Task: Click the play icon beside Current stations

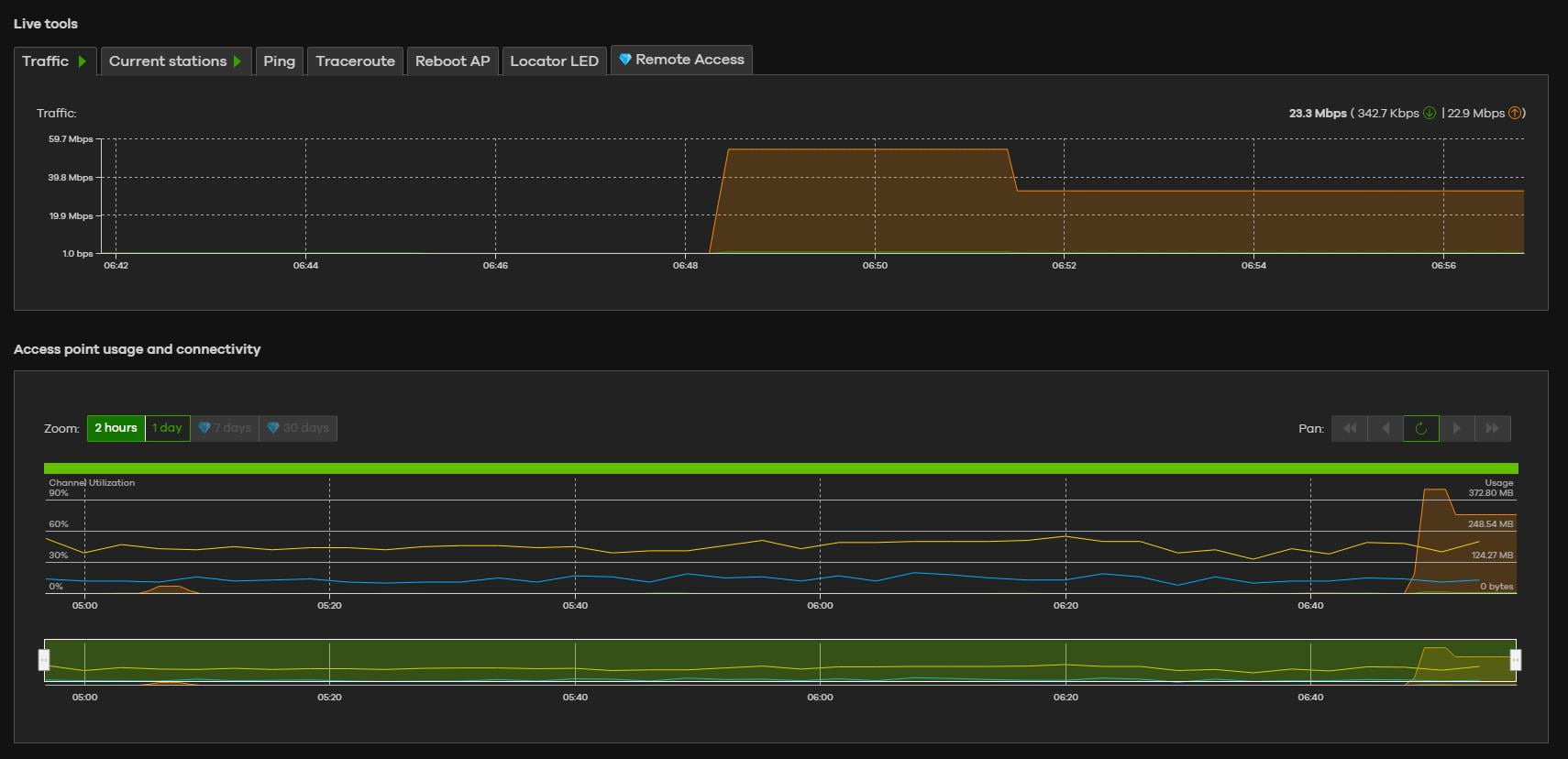Action: pos(237,61)
